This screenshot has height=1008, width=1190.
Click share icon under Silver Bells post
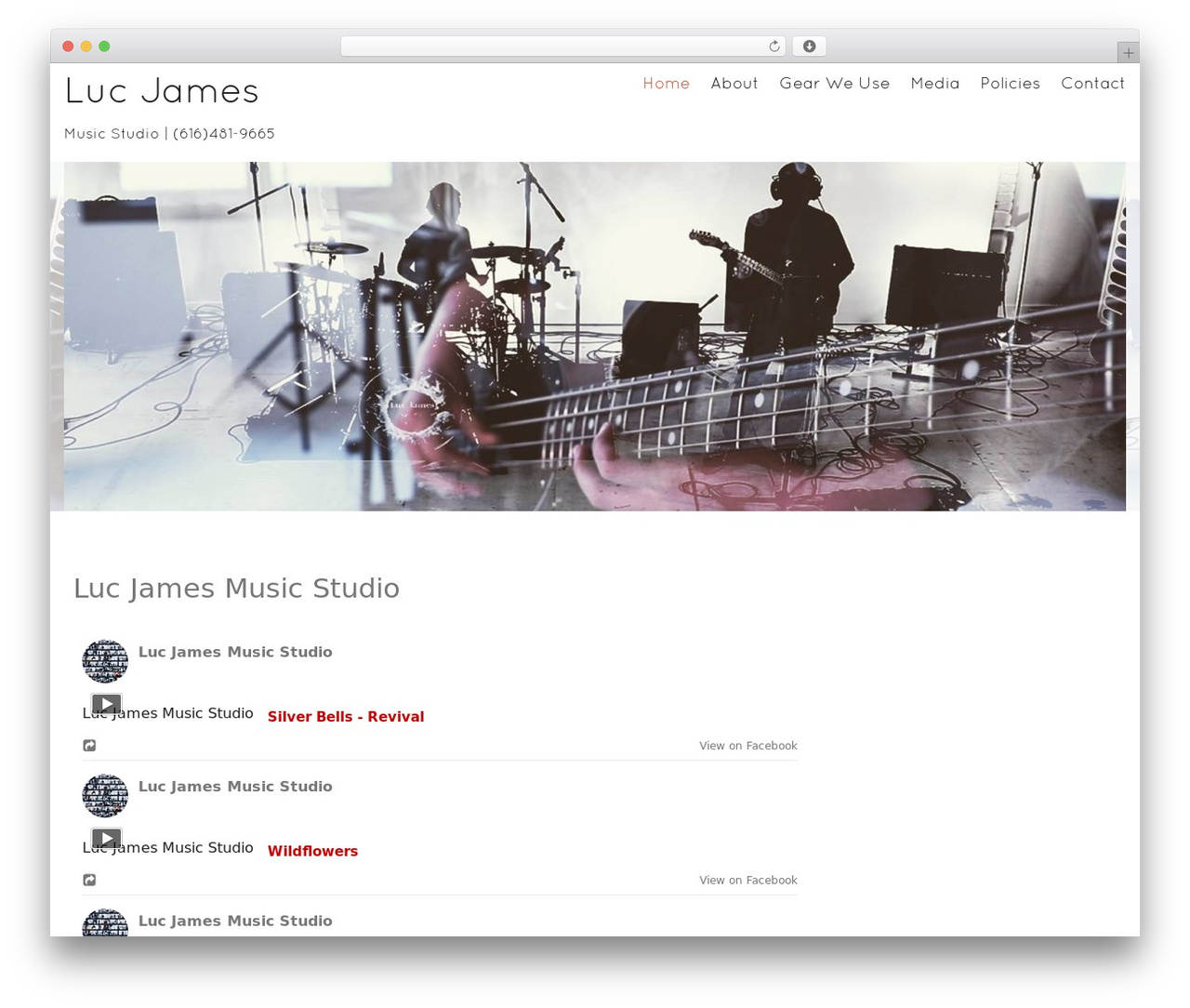coord(89,746)
